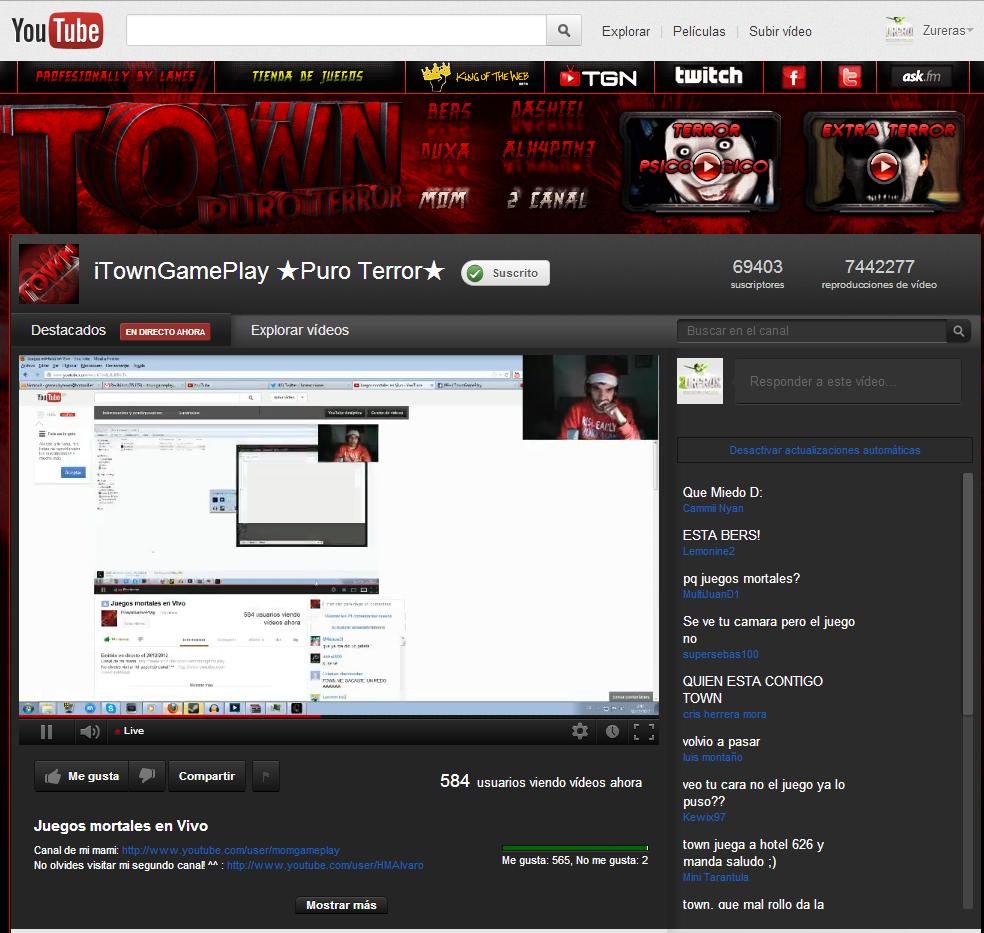Open video settings gear
984x933 pixels.
pyautogui.click(x=580, y=731)
